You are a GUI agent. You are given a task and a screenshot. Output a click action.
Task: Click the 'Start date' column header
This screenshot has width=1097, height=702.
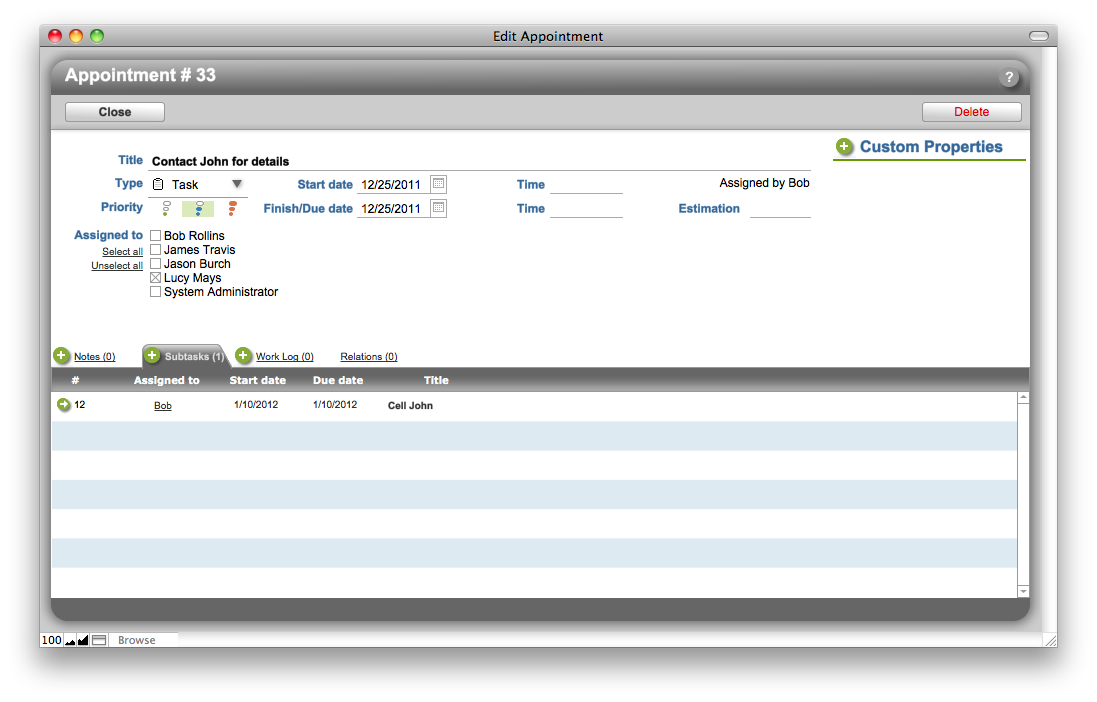[257, 380]
